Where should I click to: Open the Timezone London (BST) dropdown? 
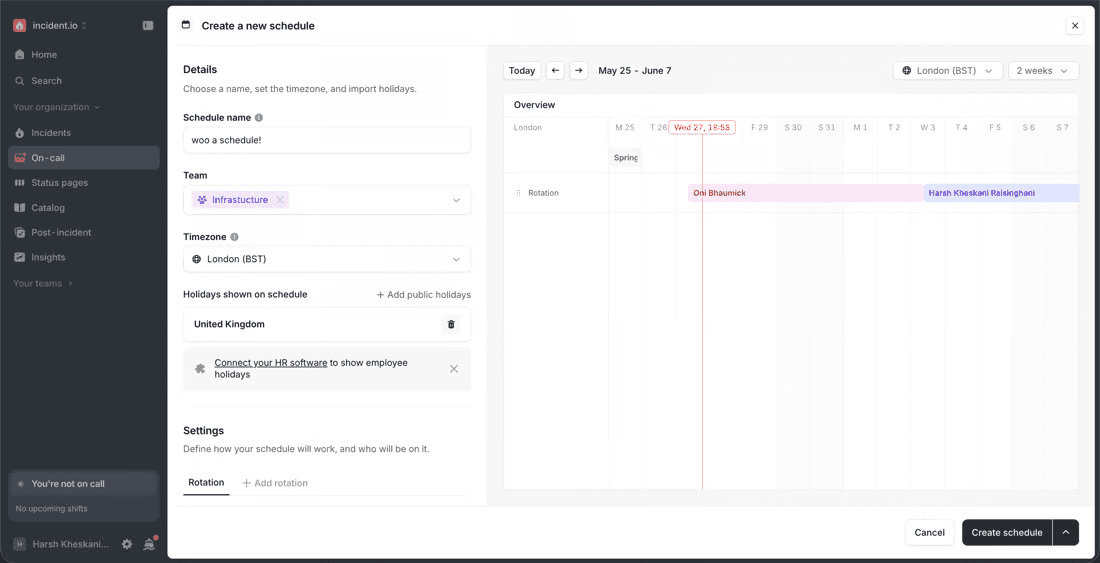coord(327,259)
